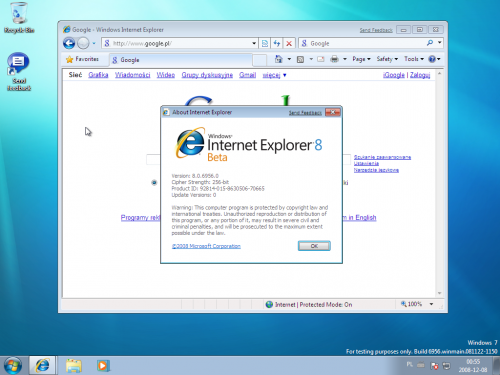
Task: Click the Google search box in IE toolbar
Action: 362,43
